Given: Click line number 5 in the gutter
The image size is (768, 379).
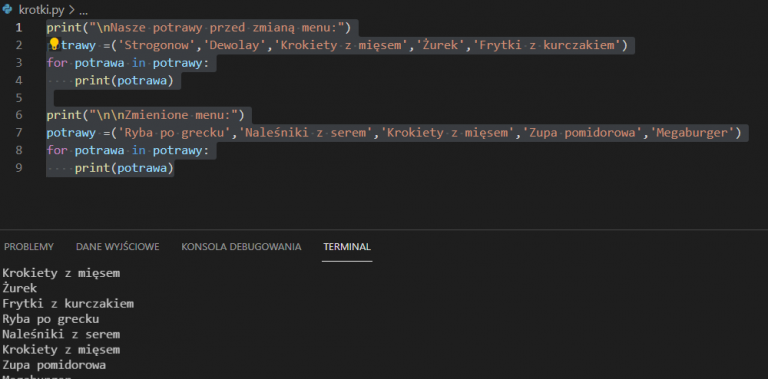Looking at the screenshot, I should point(19,98).
